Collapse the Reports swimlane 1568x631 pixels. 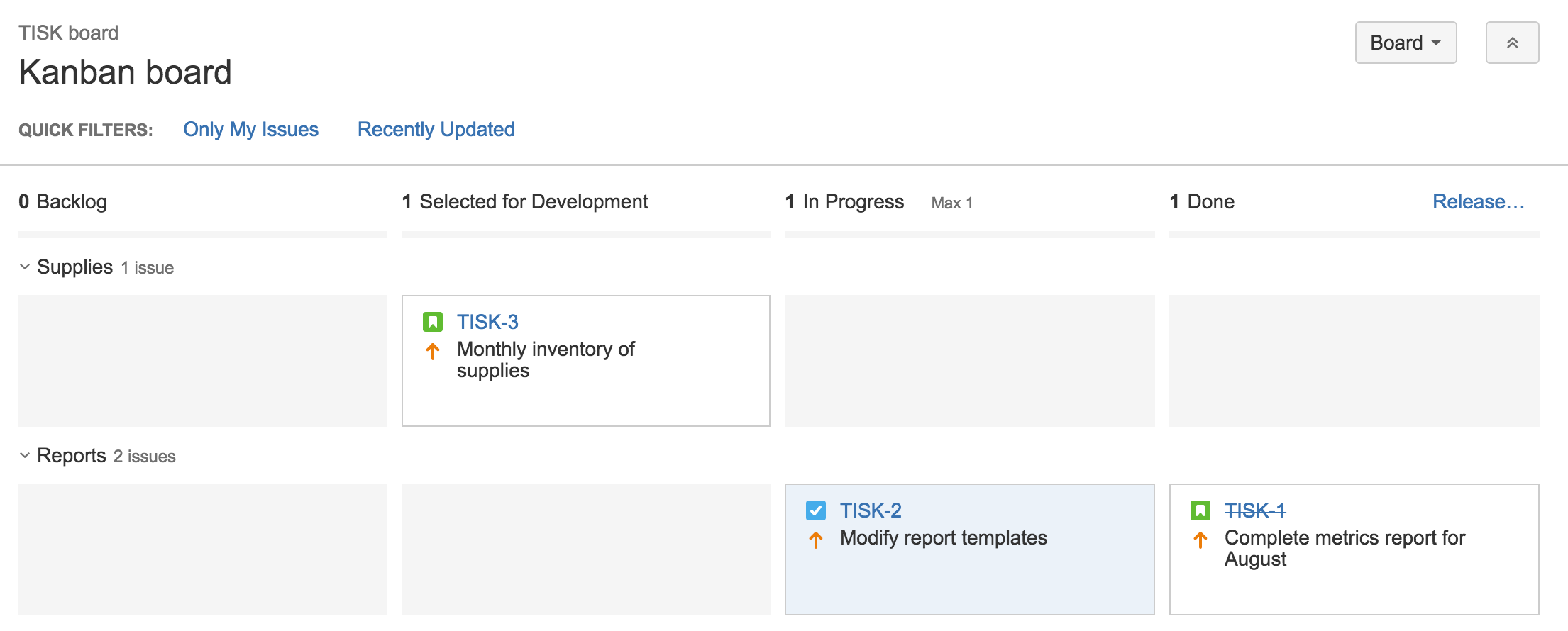(23, 455)
